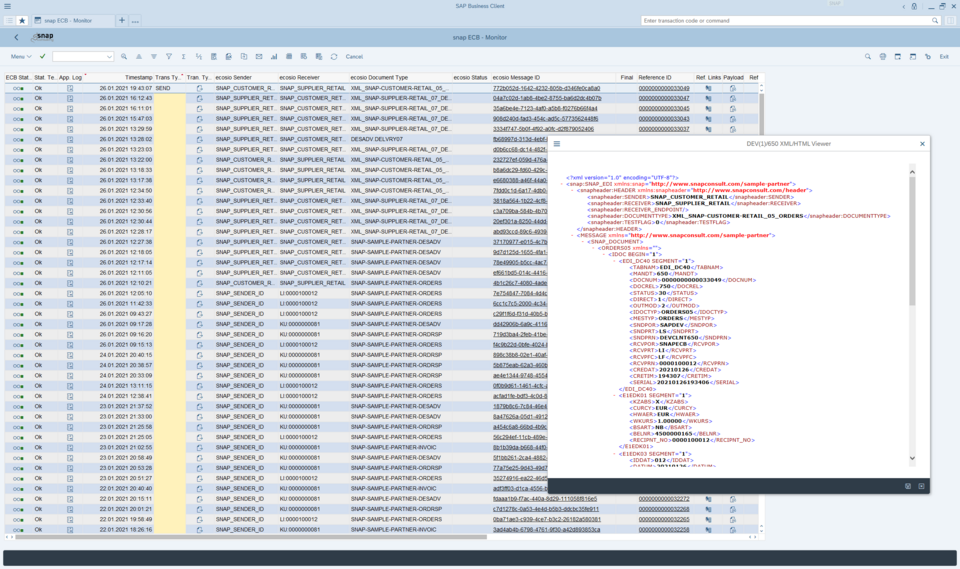Viewport: 960px width, 569px height.
Task: Open the command field dropdown in toolbar
Action: 109,56
